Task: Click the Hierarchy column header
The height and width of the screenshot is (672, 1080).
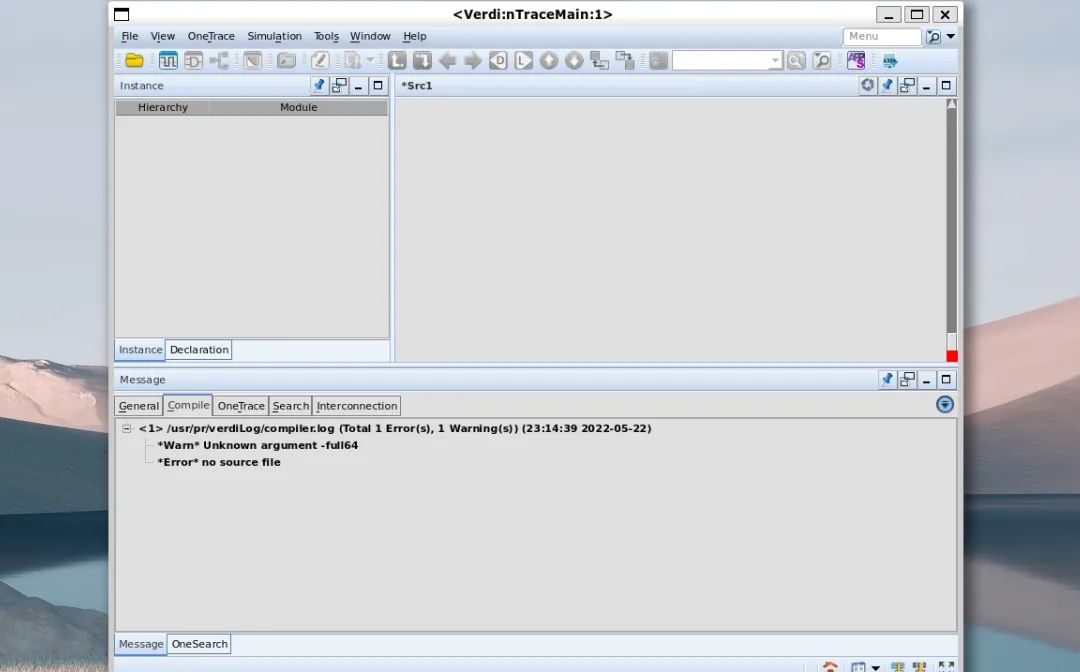Action: (x=163, y=107)
